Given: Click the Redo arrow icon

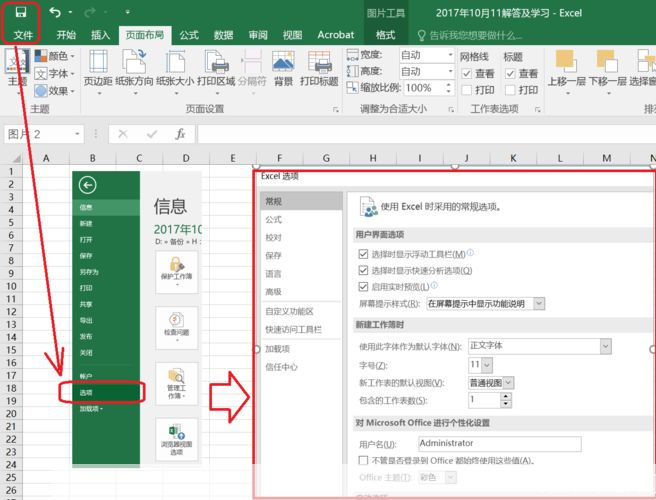Looking at the screenshot, I should 90,13.
